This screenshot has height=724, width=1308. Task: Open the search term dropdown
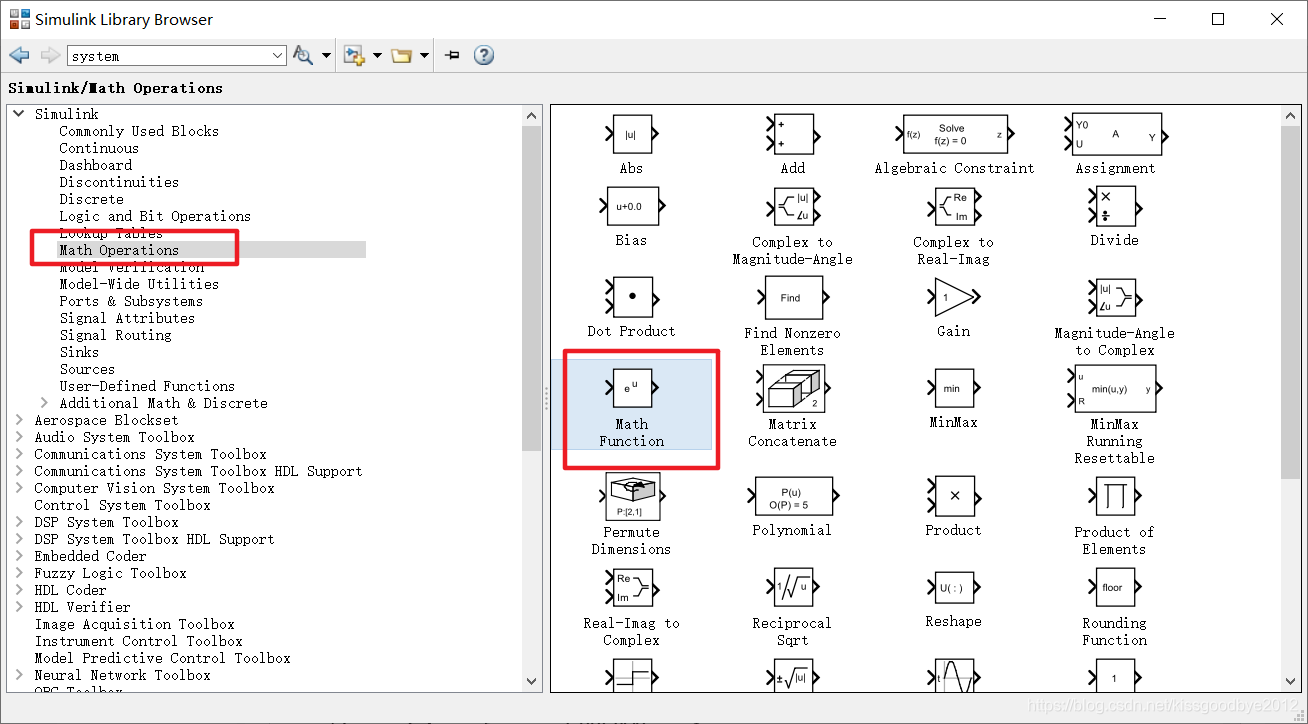click(278, 56)
